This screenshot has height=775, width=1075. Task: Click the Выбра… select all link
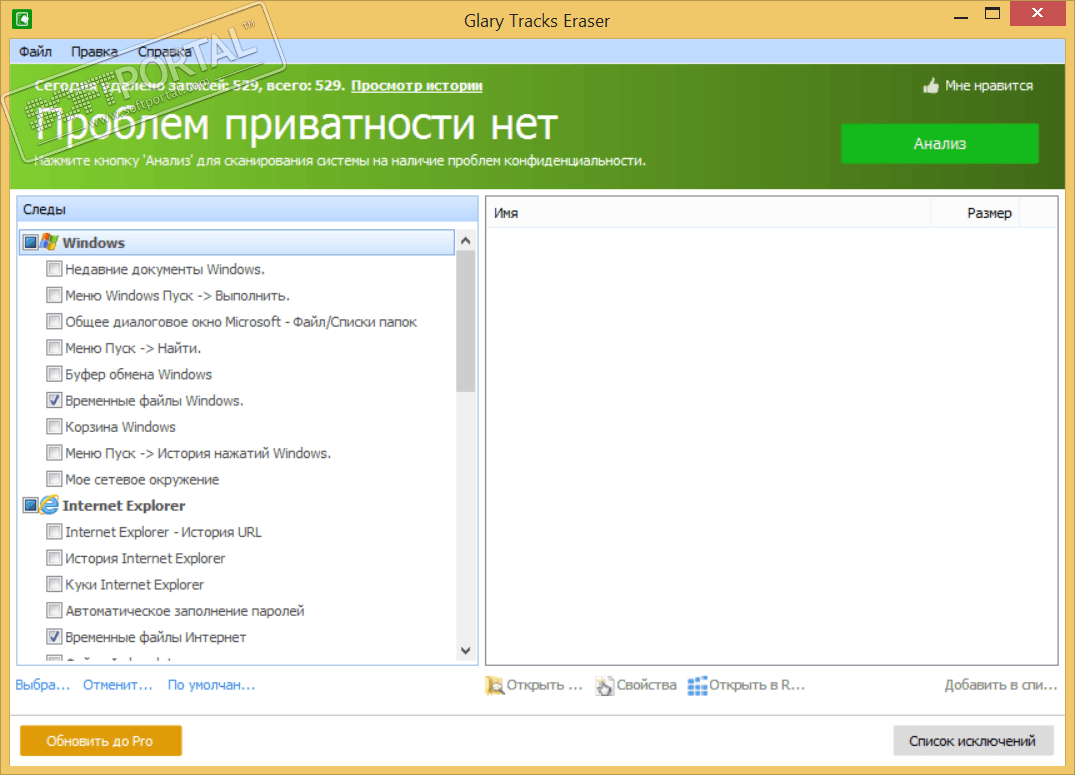coord(43,685)
